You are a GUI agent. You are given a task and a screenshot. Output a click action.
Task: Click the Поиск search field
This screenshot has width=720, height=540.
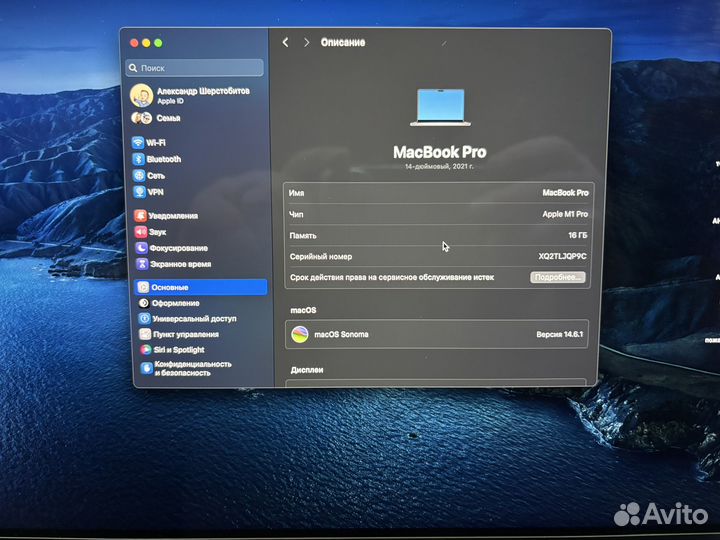[195, 68]
